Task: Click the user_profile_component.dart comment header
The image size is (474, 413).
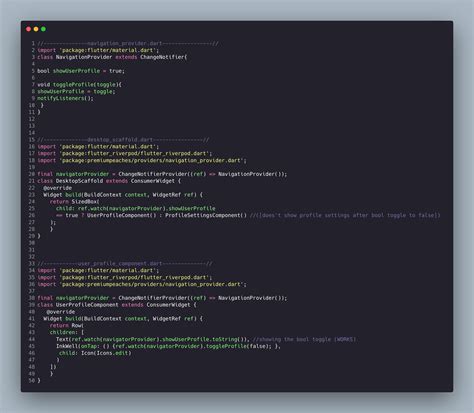Action: point(125,264)
